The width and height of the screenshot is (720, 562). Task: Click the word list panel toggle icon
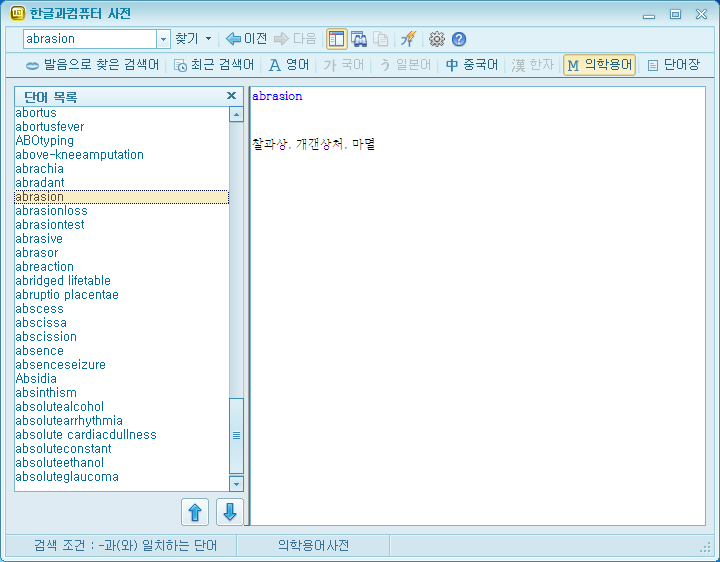[337, 39]
